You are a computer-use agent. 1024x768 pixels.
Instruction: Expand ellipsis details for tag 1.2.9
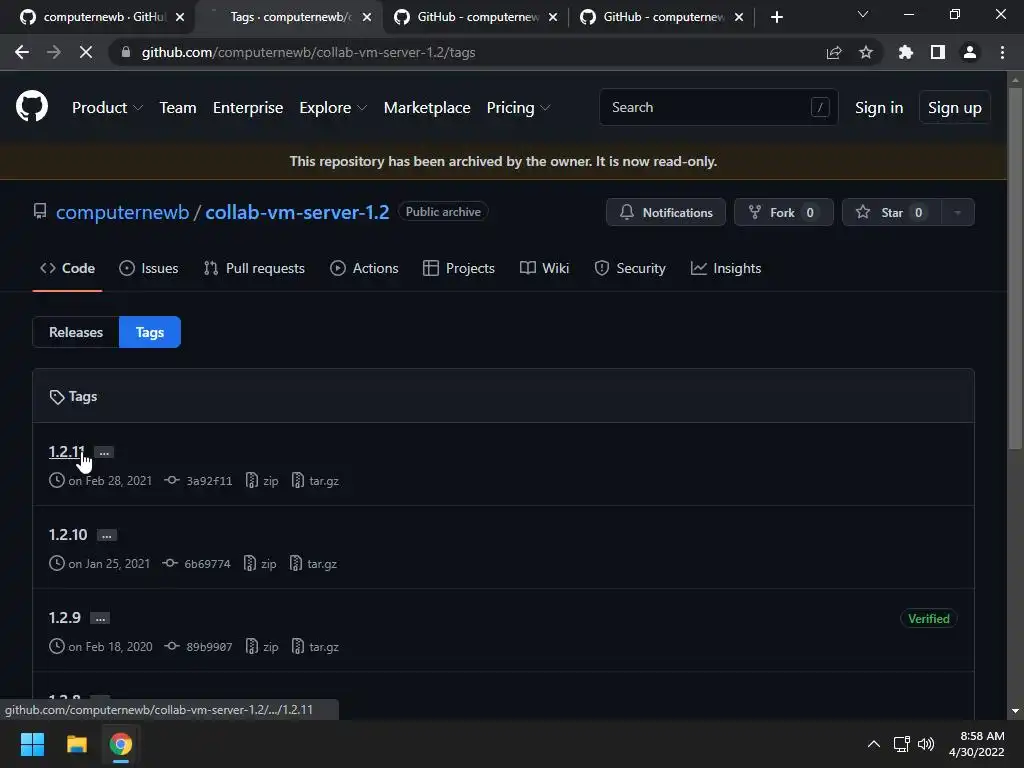click(x=100, y=618)
